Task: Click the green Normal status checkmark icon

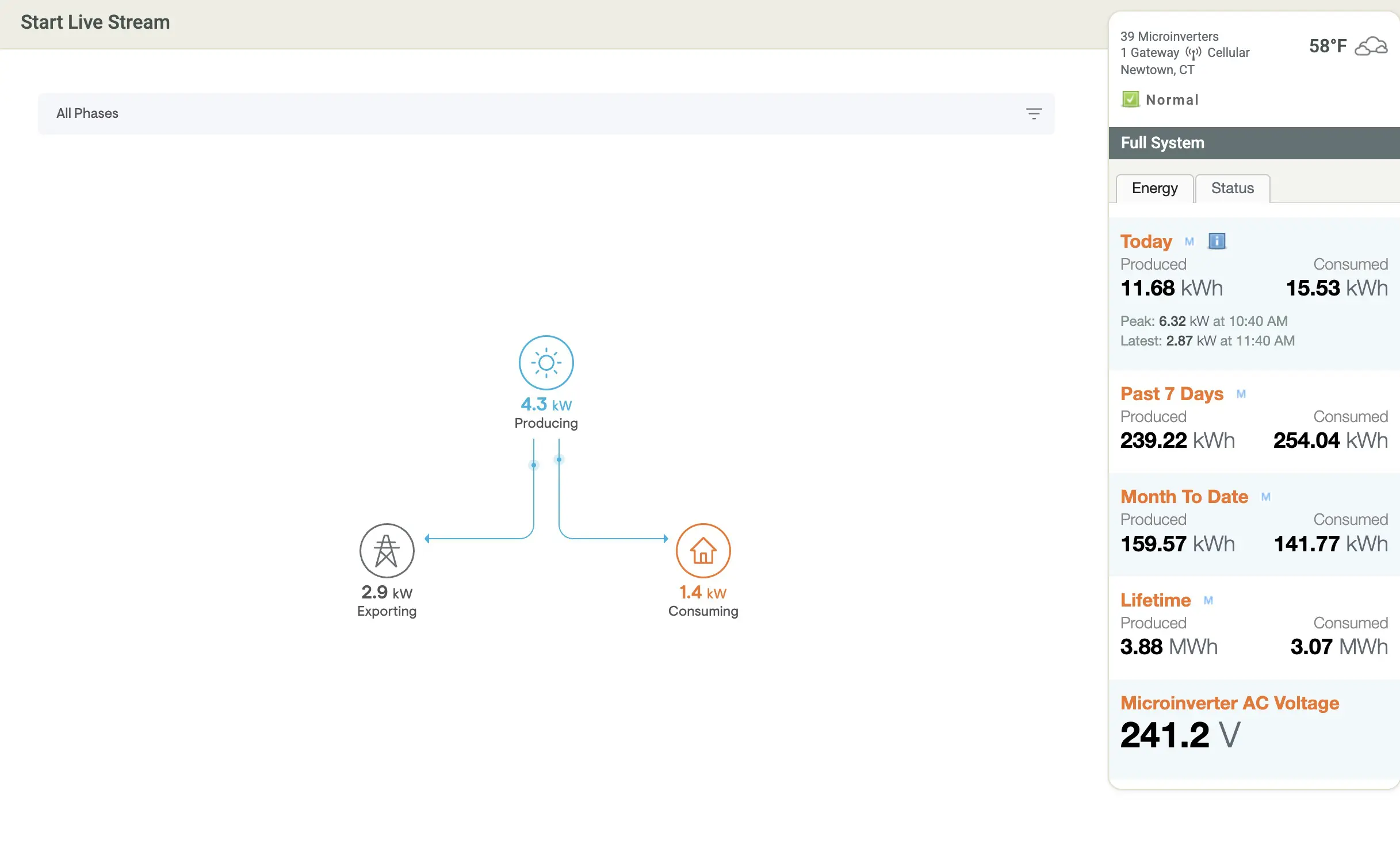Action: (x=1130, y=99)
